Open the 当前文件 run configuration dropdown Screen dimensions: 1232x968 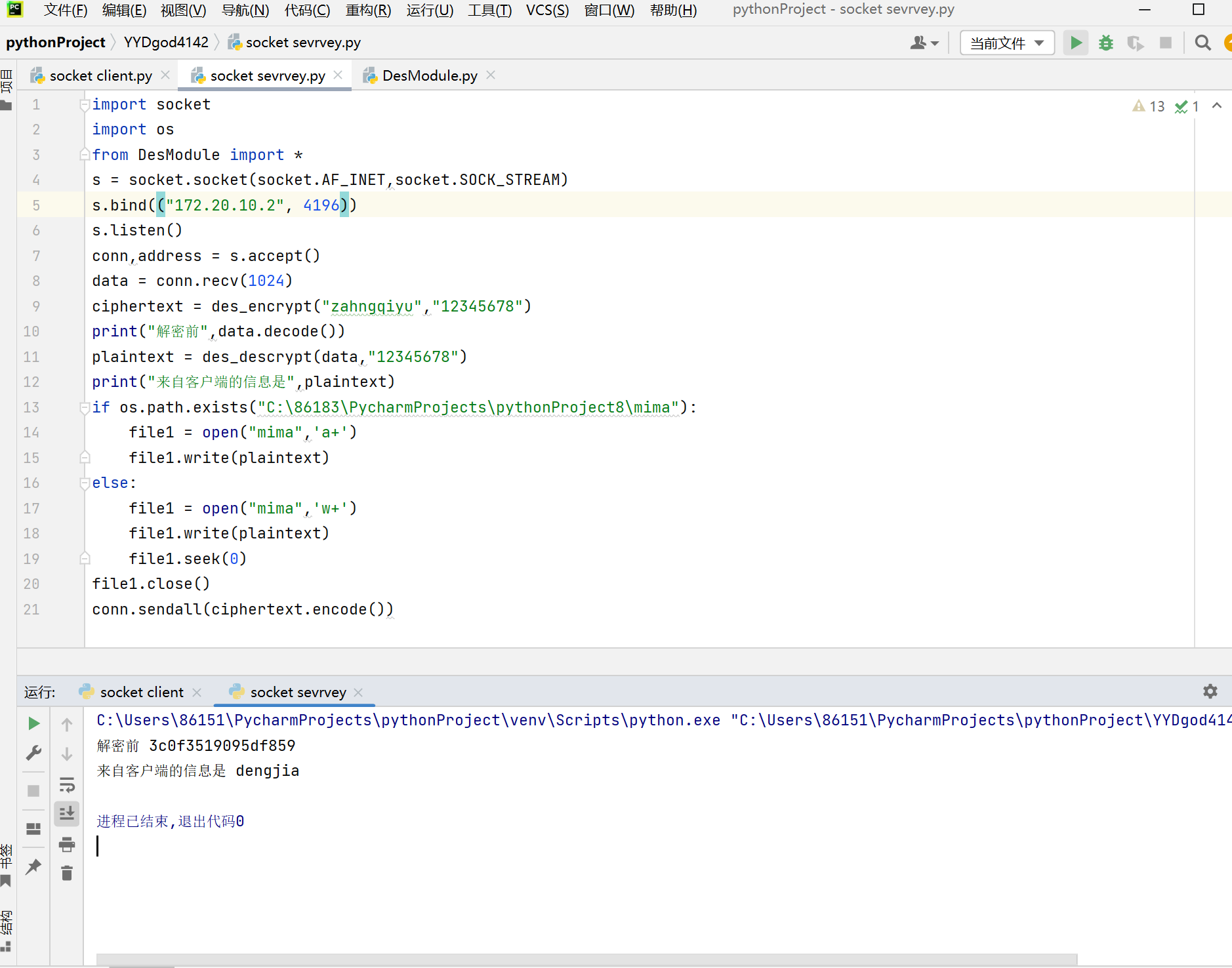click(x=1006, y=43)
